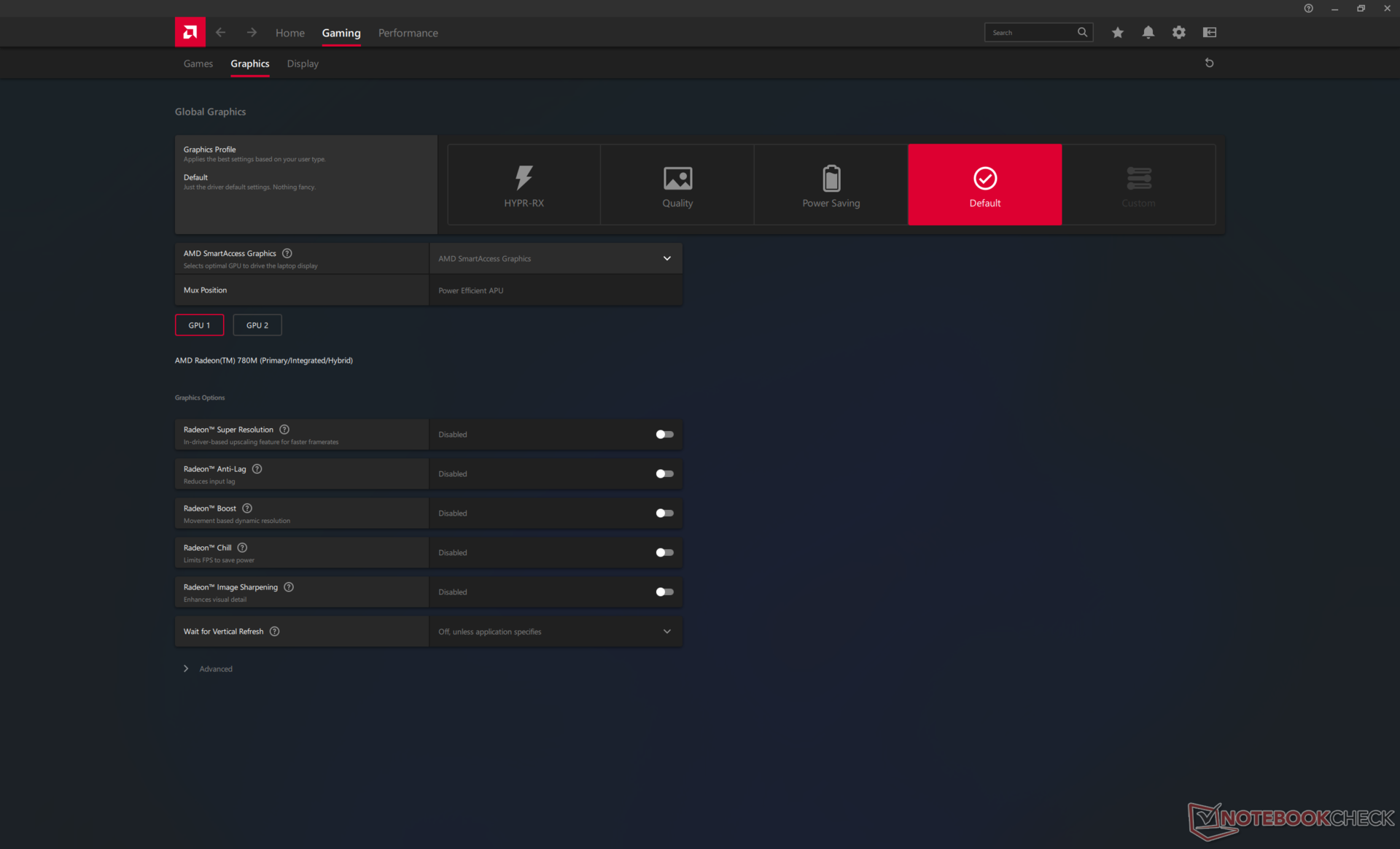1400x849 pixels.
Task: Select the Power Saving profile
Action: (831, 185)
